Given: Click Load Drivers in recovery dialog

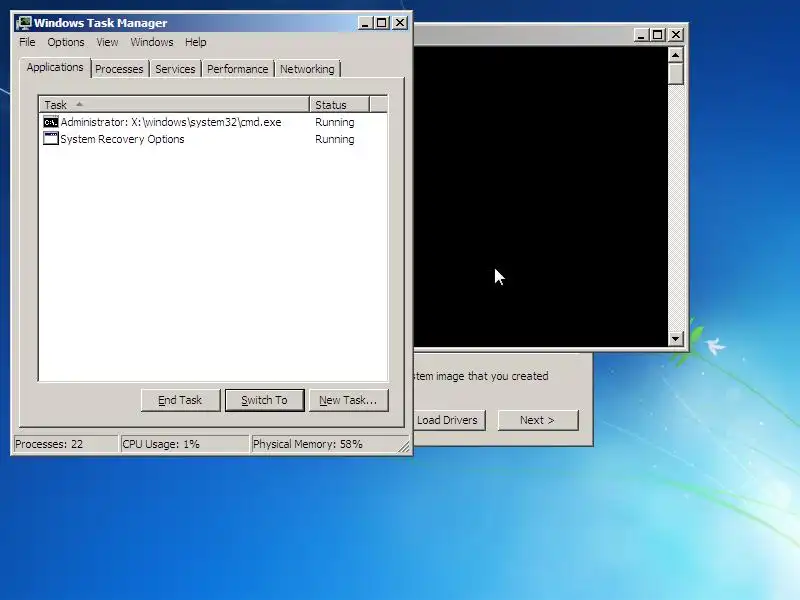Looking at the screenshot, I should point(448,420).
